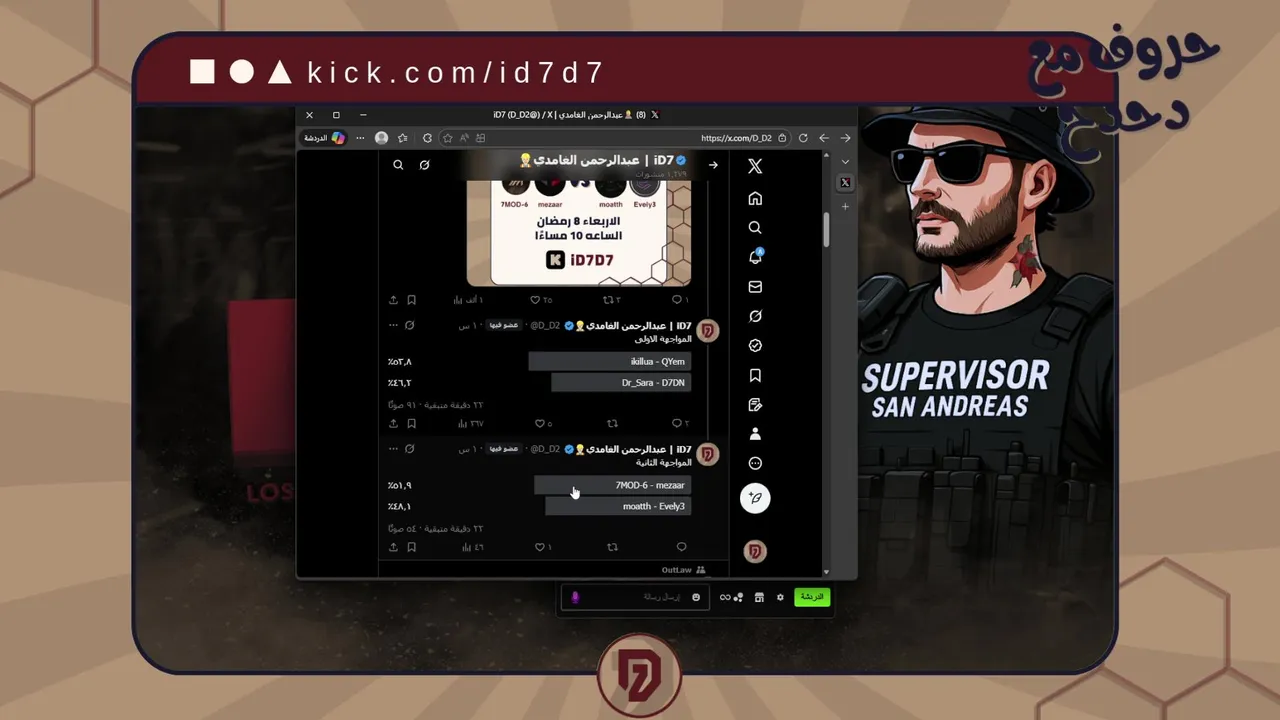Ask Grok about the first poll post
Screen dimensions: 1280x720
[x=409, y=326]
